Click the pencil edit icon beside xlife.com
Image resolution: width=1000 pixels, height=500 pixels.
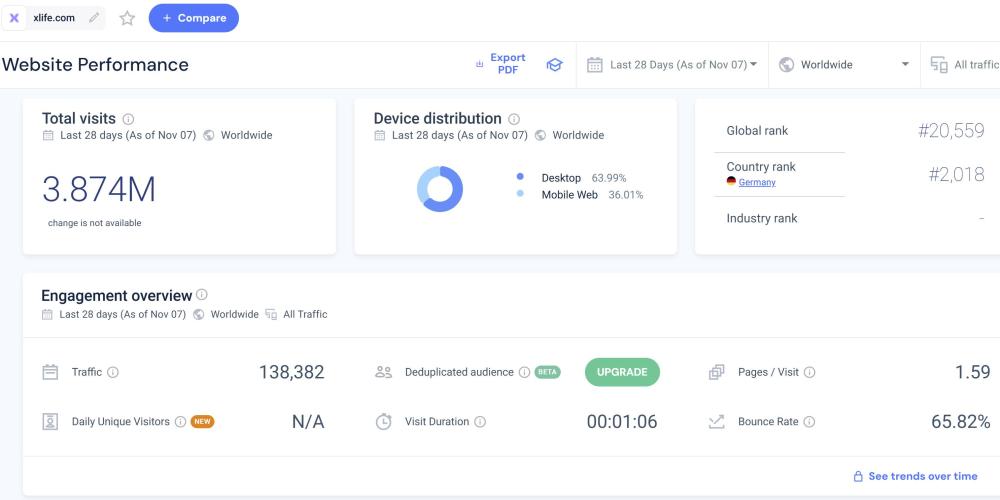(94, 18)
